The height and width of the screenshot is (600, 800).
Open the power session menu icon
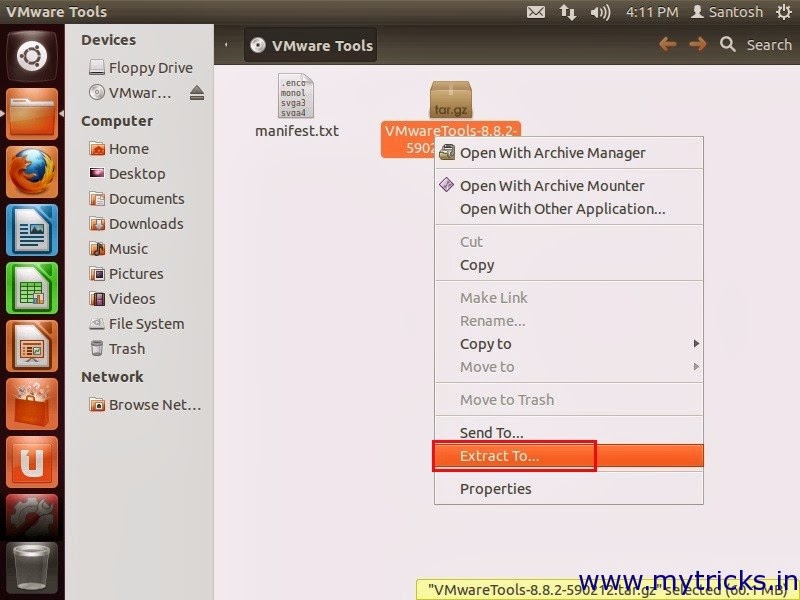click(784, 12)
